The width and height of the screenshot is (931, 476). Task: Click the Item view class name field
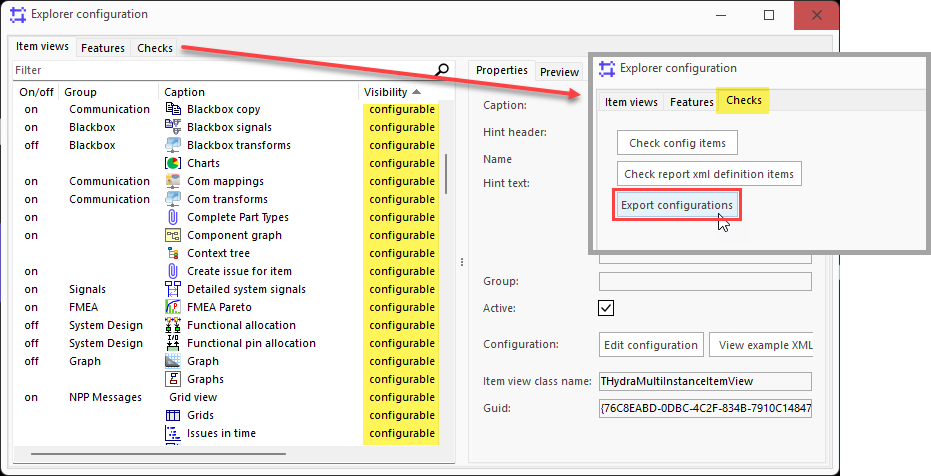click(x=705, y=381)
